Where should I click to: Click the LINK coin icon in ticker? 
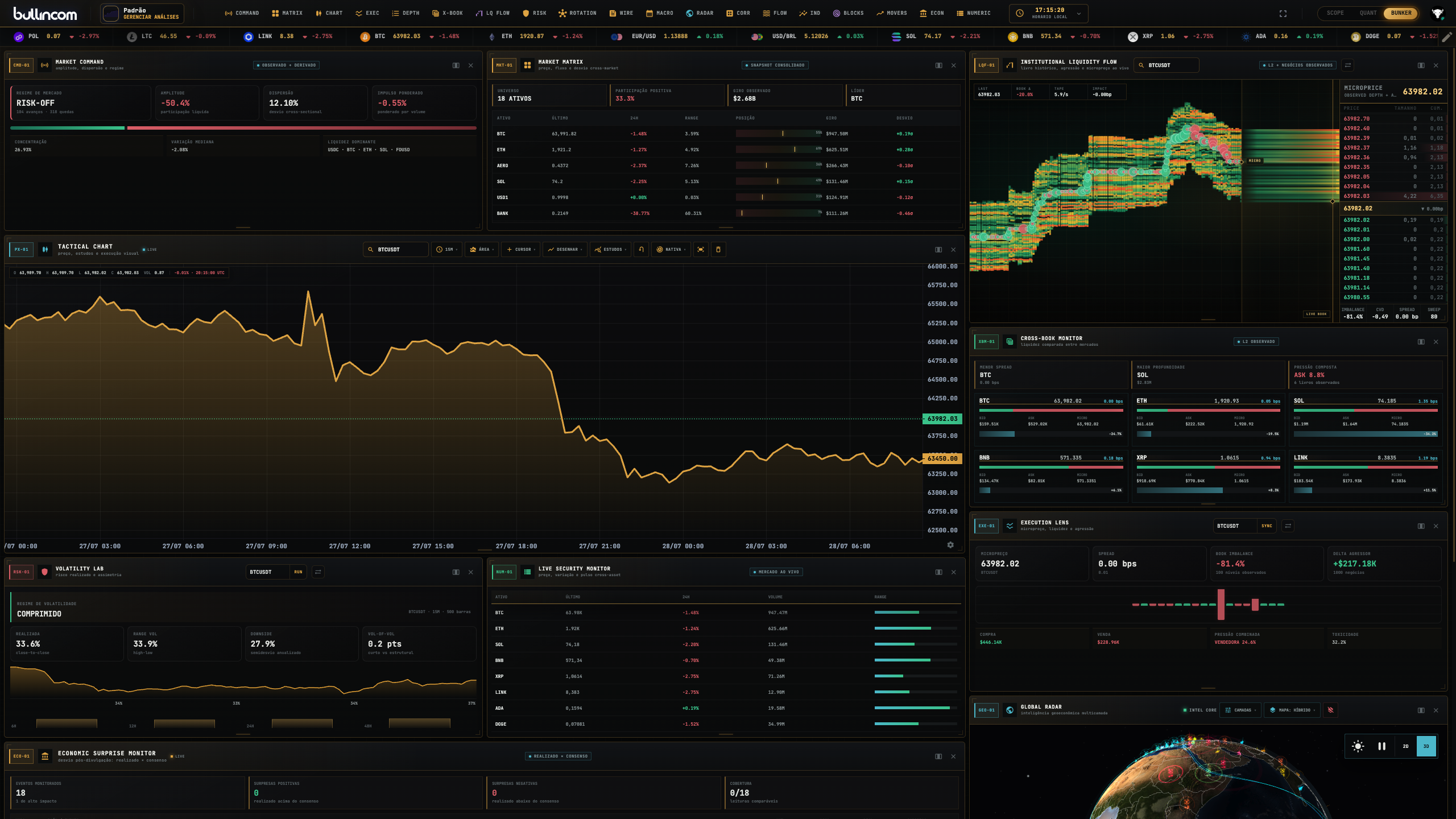[x=248, y=37]
